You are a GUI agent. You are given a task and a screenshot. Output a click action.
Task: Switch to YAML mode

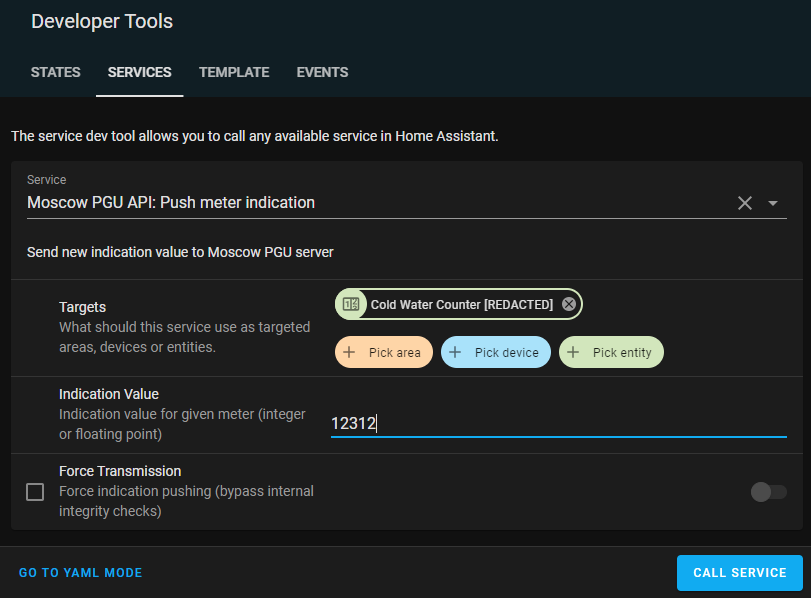pos(81,573)
